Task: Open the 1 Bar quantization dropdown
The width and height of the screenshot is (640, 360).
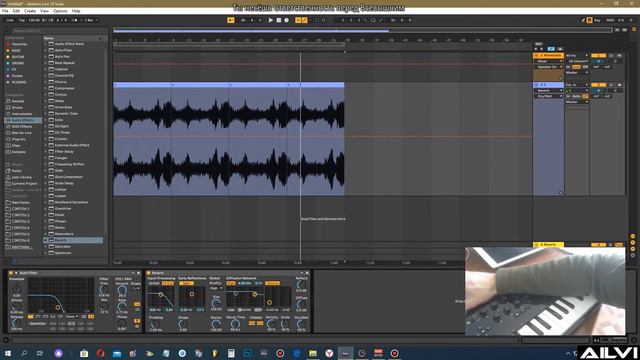Action: [90, 20]
